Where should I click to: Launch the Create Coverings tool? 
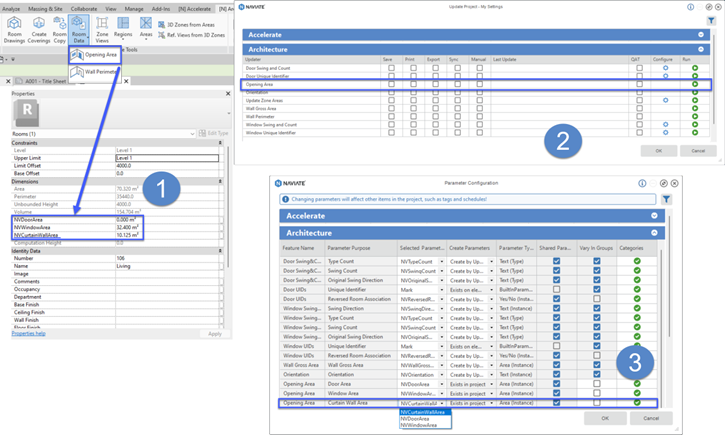(x=39, y=30)
